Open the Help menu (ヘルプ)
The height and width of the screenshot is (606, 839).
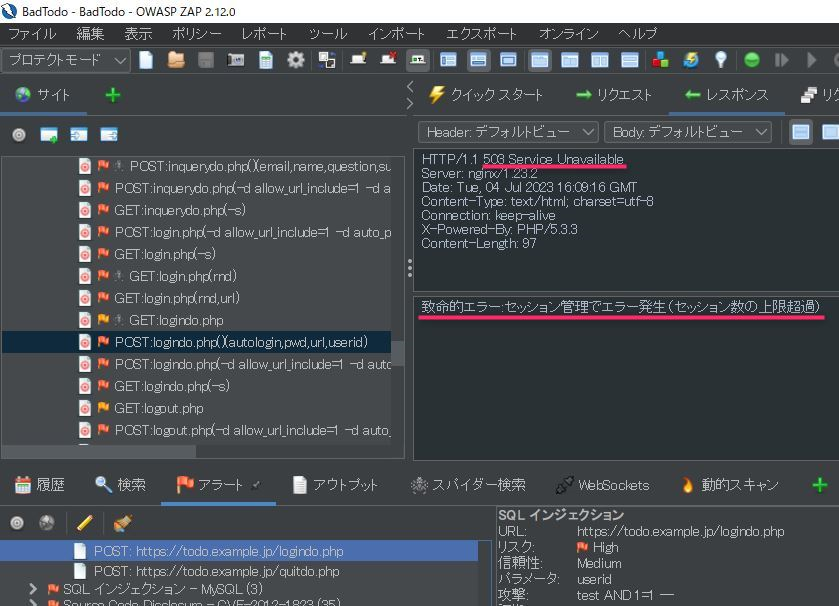click(637, 34)
